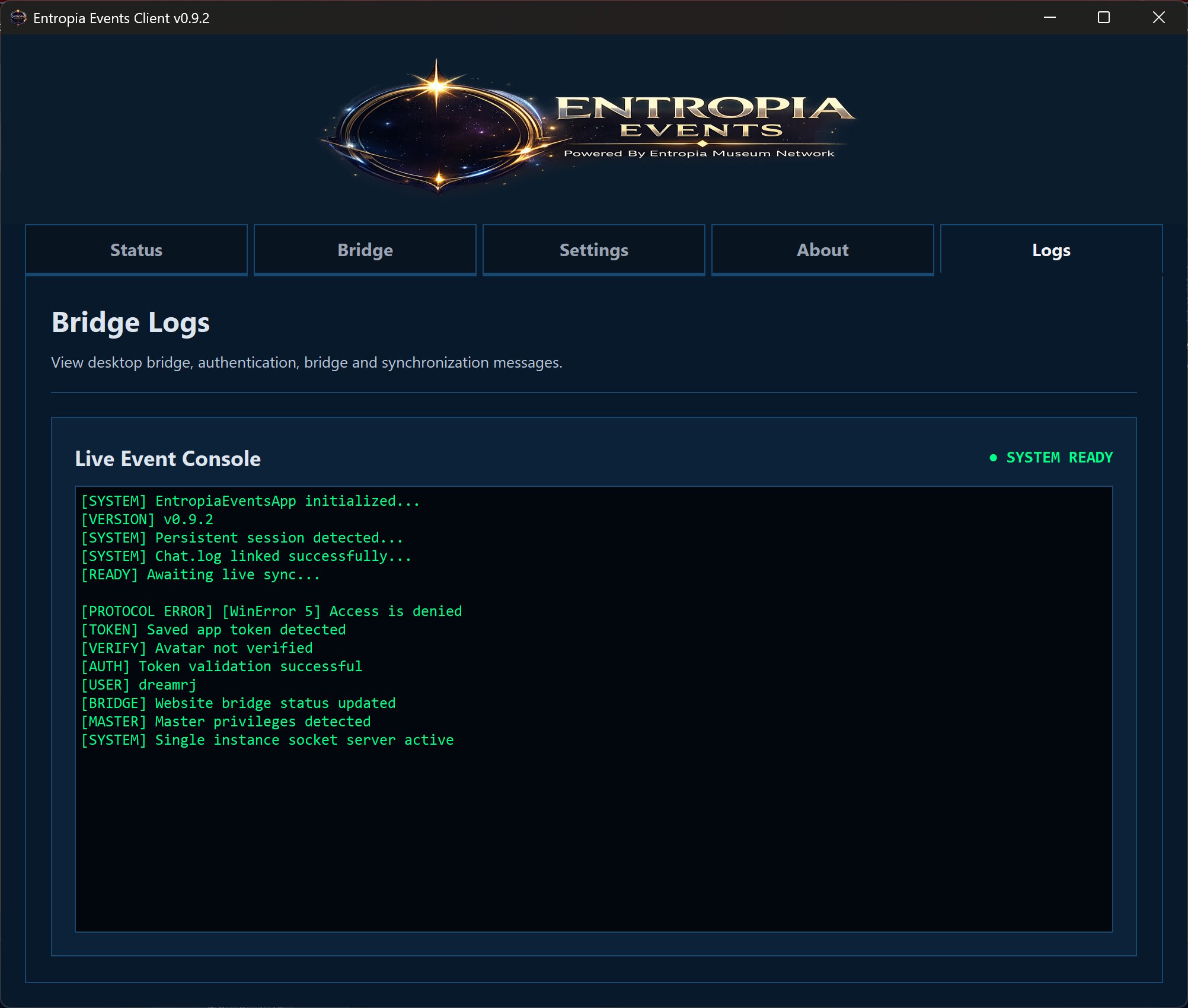Screen dimensions: 1188x1008
Task: Click the Entropia Events logo banner
Action: click(587, 126)
